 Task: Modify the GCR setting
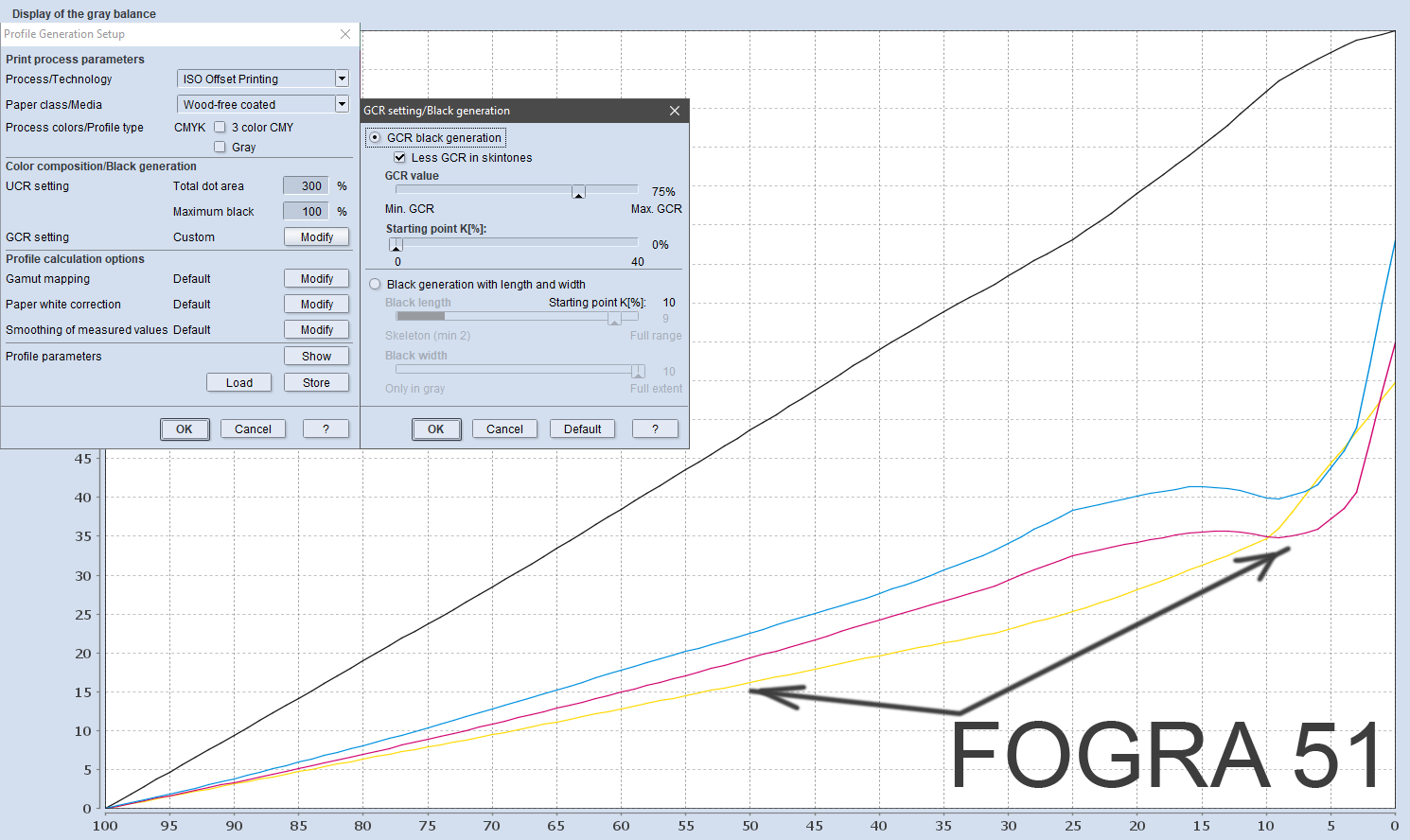pos(317,237)
